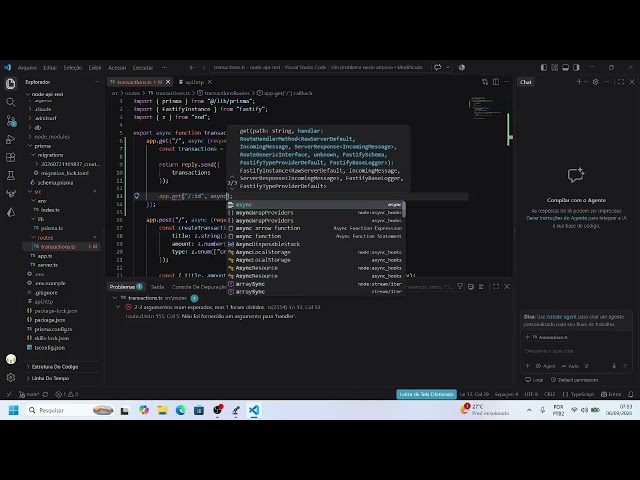Toggle secondary side bar layout button

576,67
